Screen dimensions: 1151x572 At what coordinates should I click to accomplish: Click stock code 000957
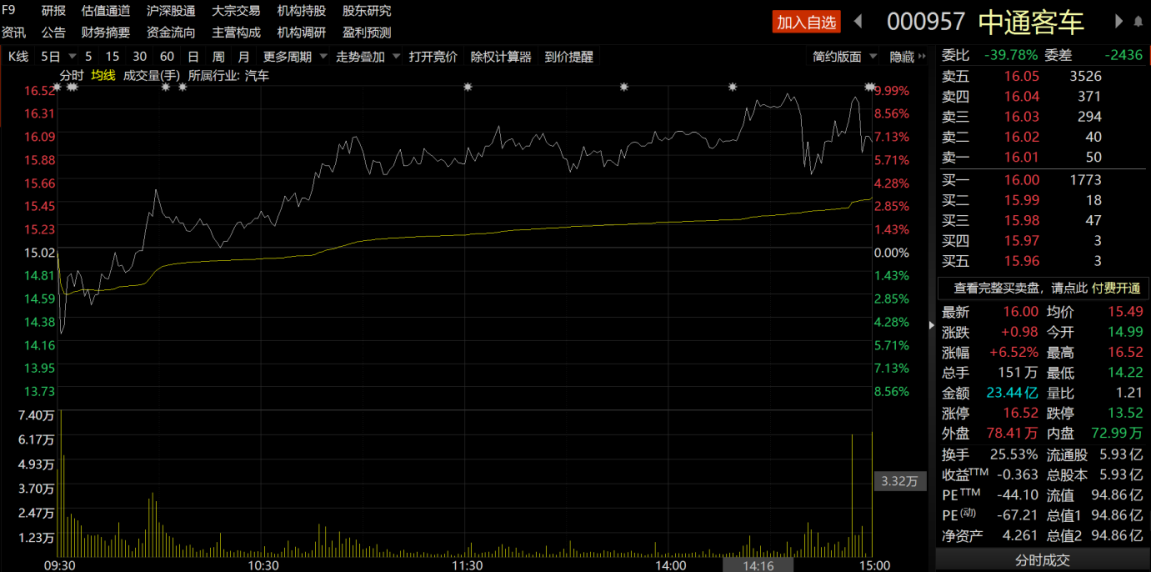tap(926, 22)
